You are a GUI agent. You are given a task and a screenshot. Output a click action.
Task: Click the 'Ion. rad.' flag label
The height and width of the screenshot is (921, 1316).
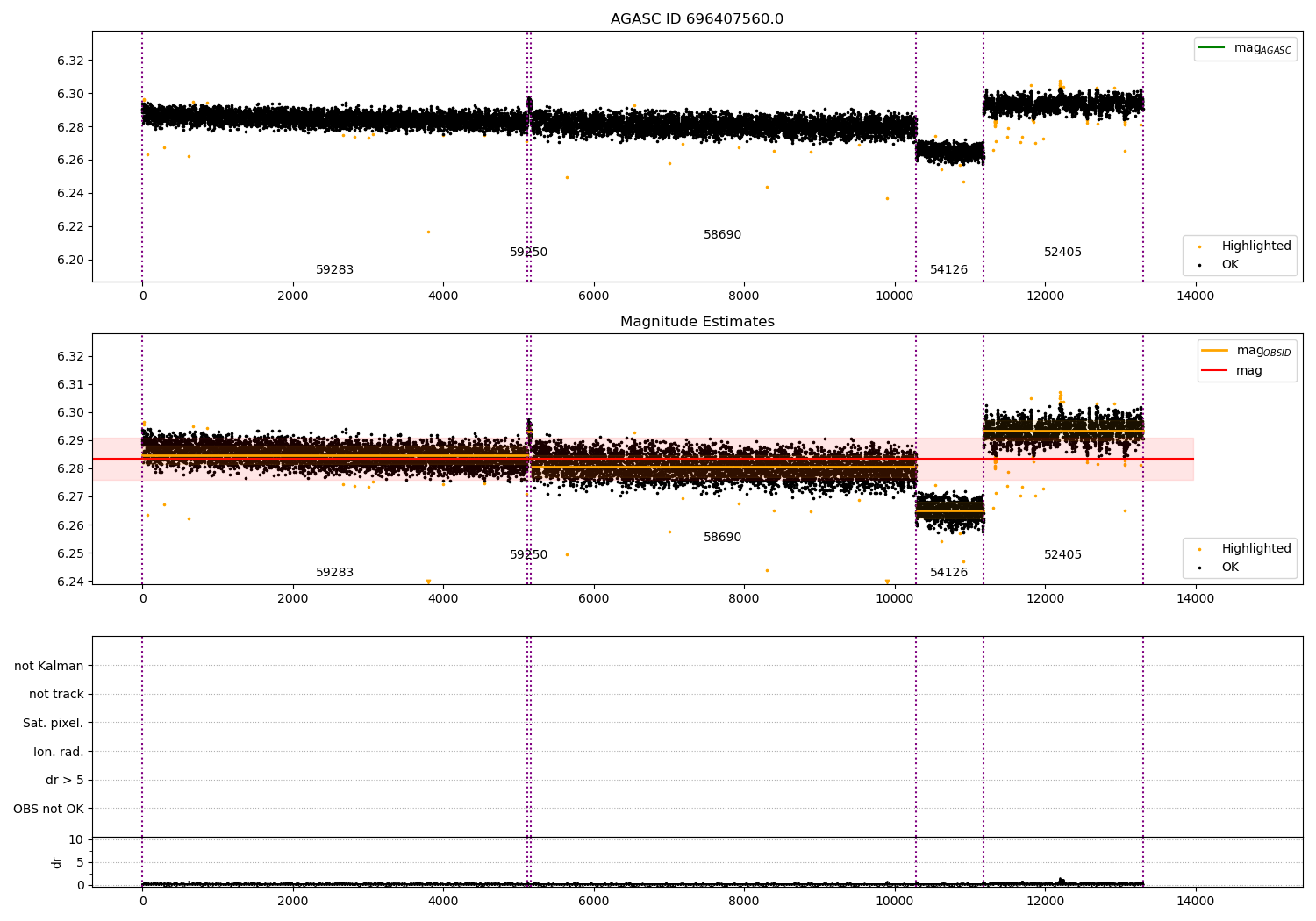[x=59, y=752]
